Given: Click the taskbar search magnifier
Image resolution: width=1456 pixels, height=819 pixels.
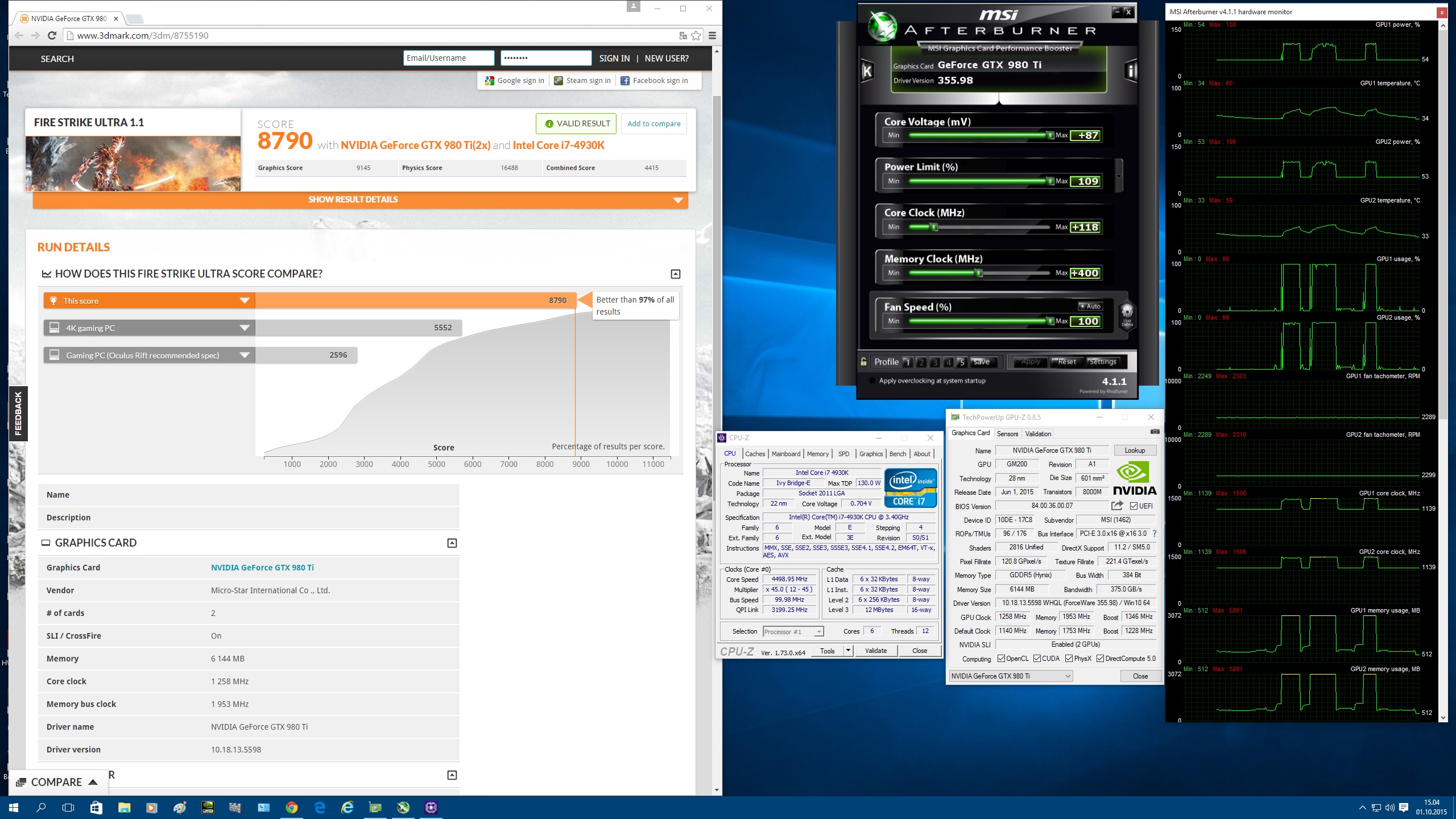Looking at the screenshot, I should click(41, 807).
